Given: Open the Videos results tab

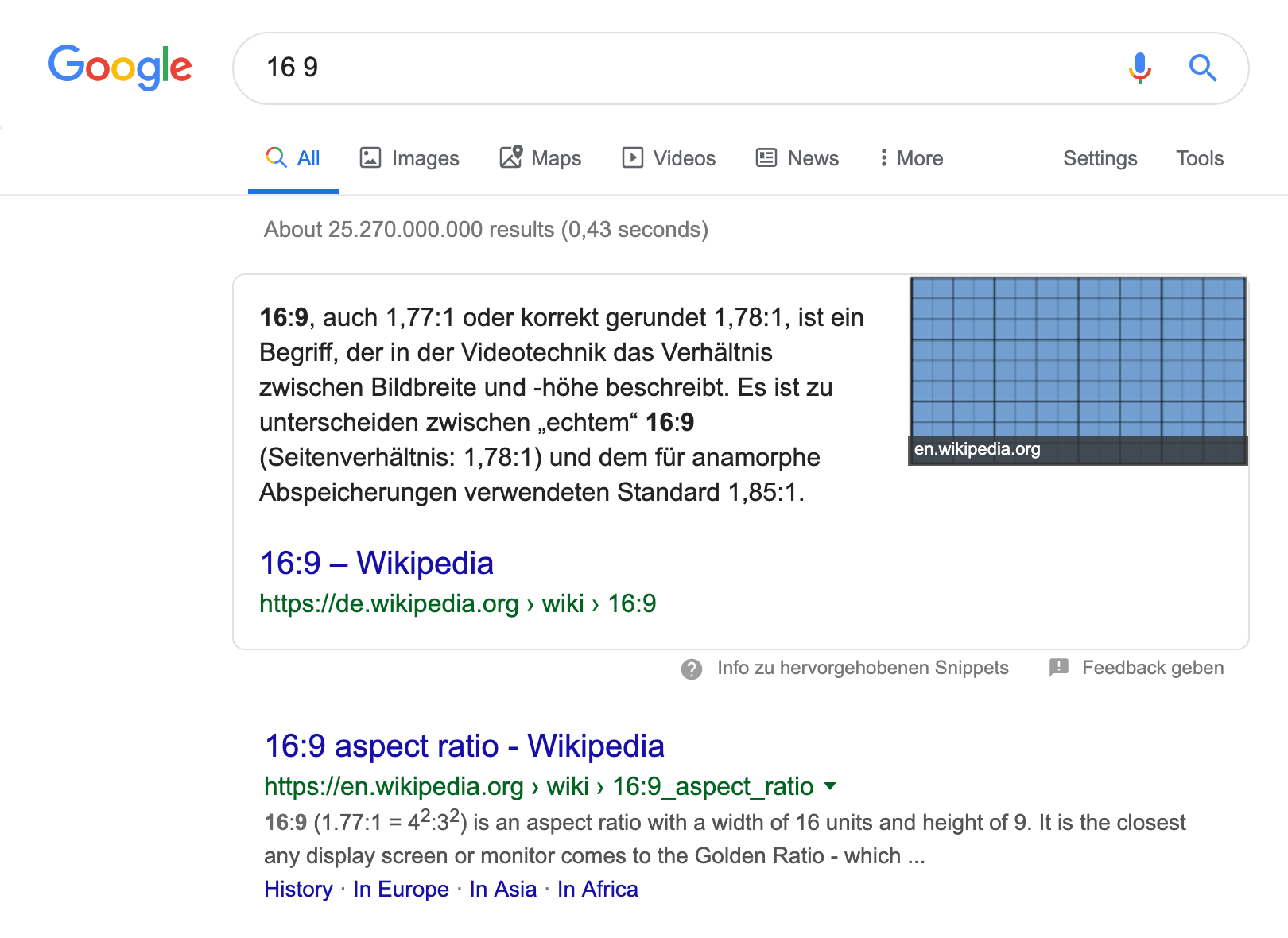Looking at the screenshot, I should 669,158.
